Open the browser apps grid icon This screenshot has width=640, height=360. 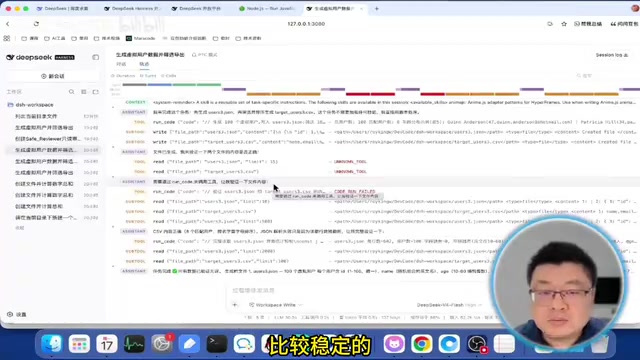(x=7, y=38)
